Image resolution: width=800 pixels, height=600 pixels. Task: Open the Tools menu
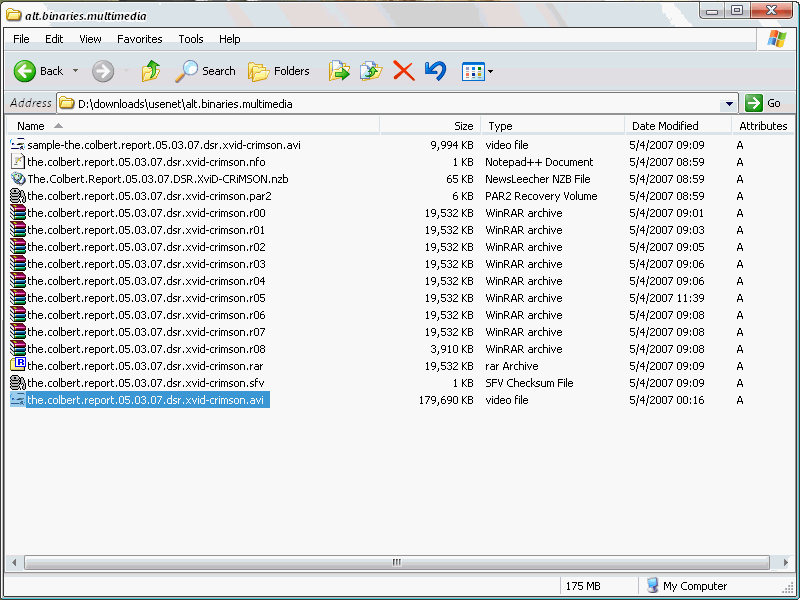[191, 39]
